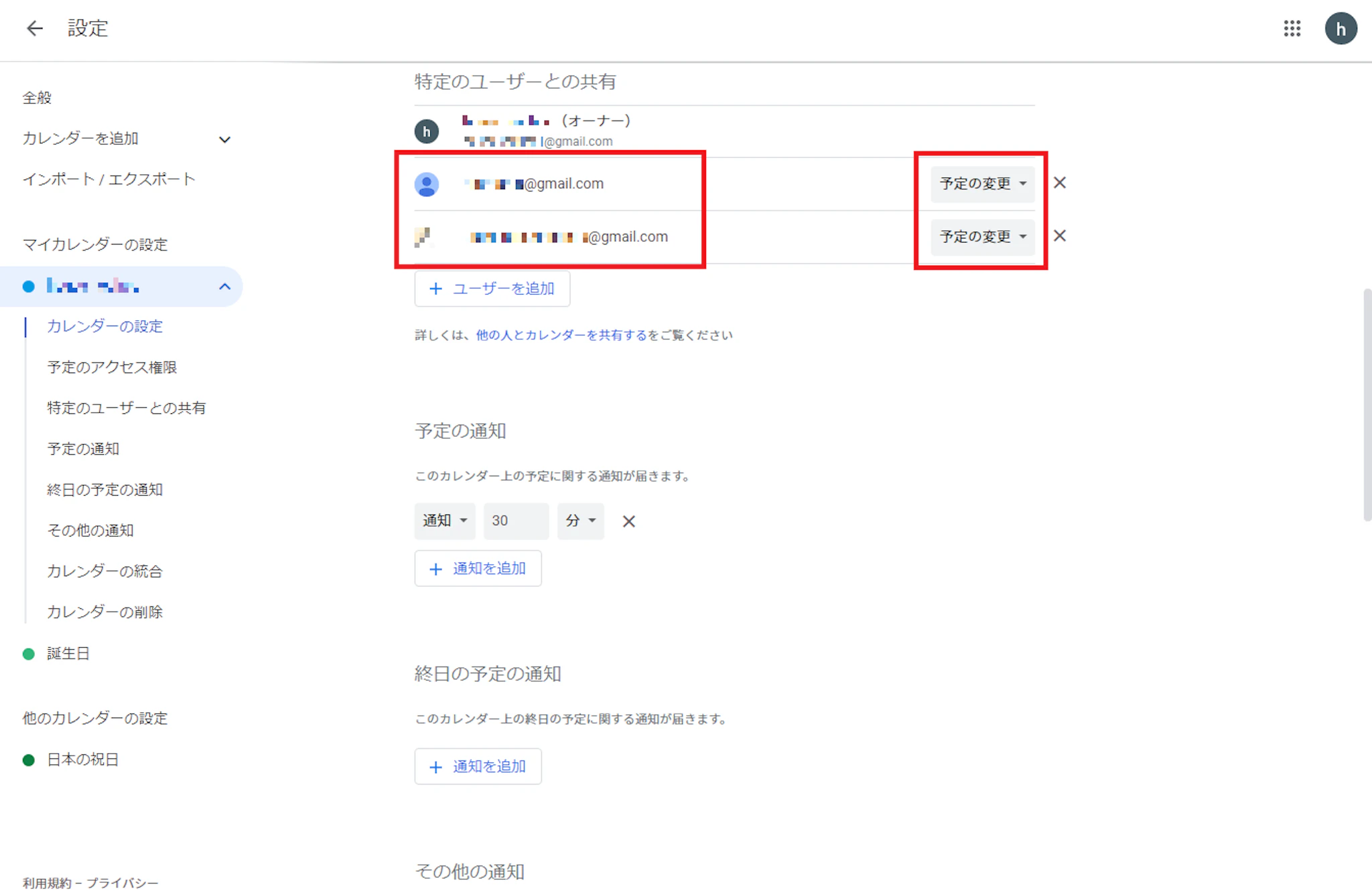
Task: Select インポート / エクスポート in sidebar
Action: (x=109, y=180)
